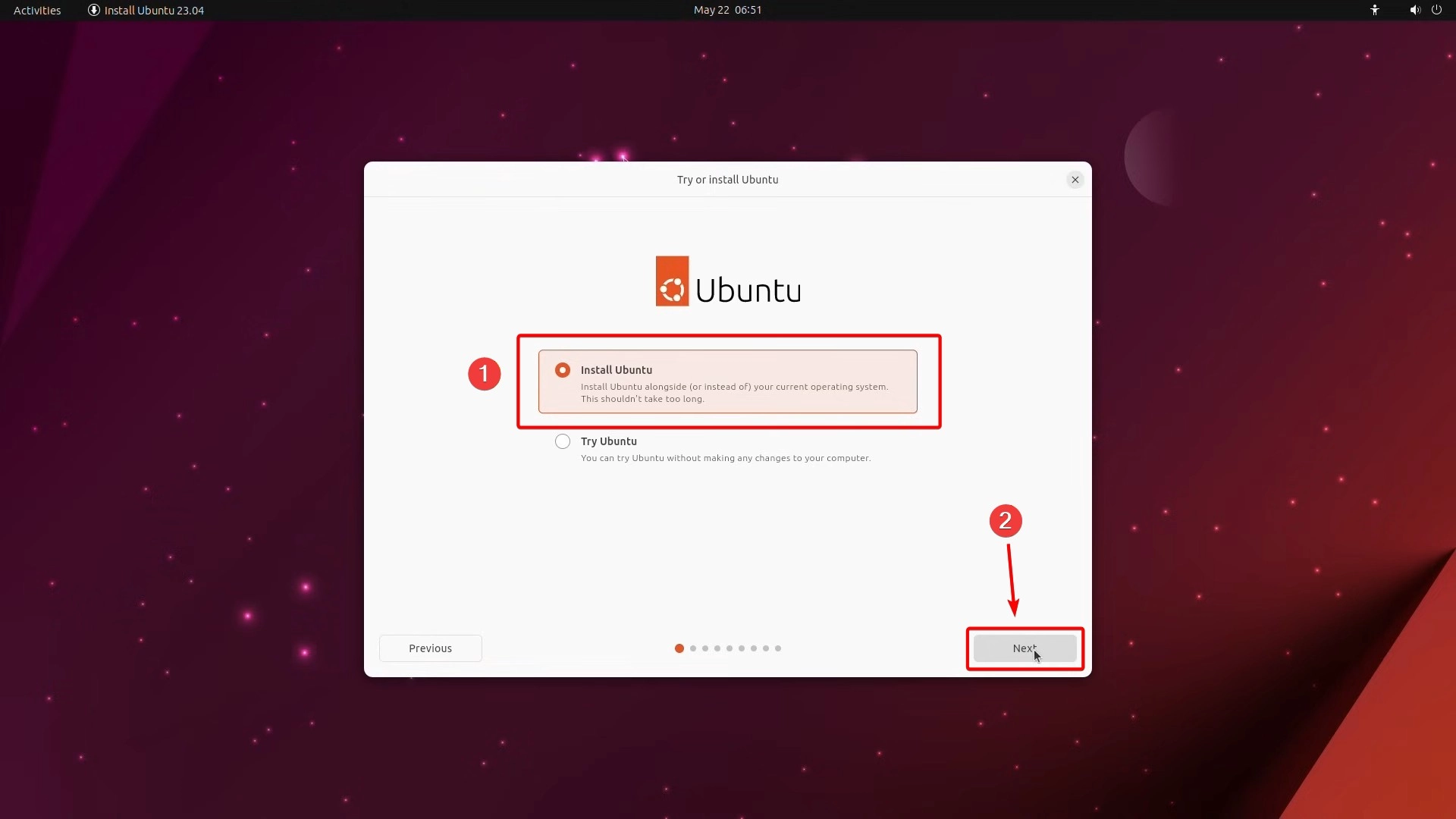Click 'Install Ubuntu alongside (or instead of)' description
Screen dimensions: 1456x819
coord(734,393)
